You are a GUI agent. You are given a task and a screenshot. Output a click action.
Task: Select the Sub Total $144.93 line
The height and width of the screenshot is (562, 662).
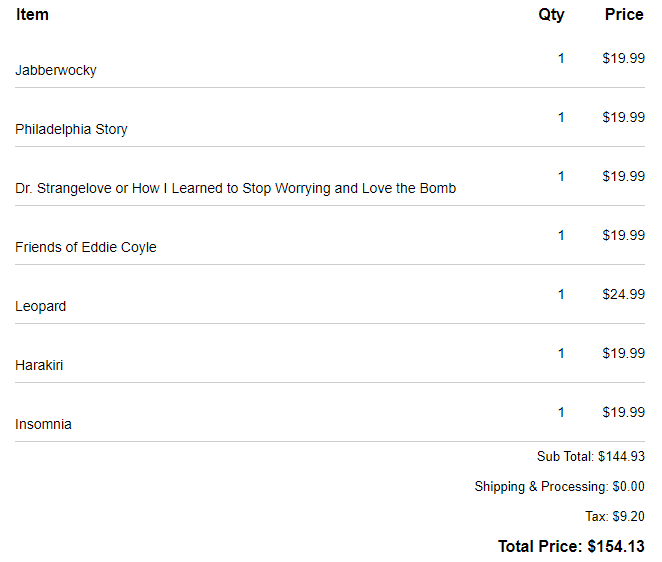pyautogui.click(x=591, y=456)
